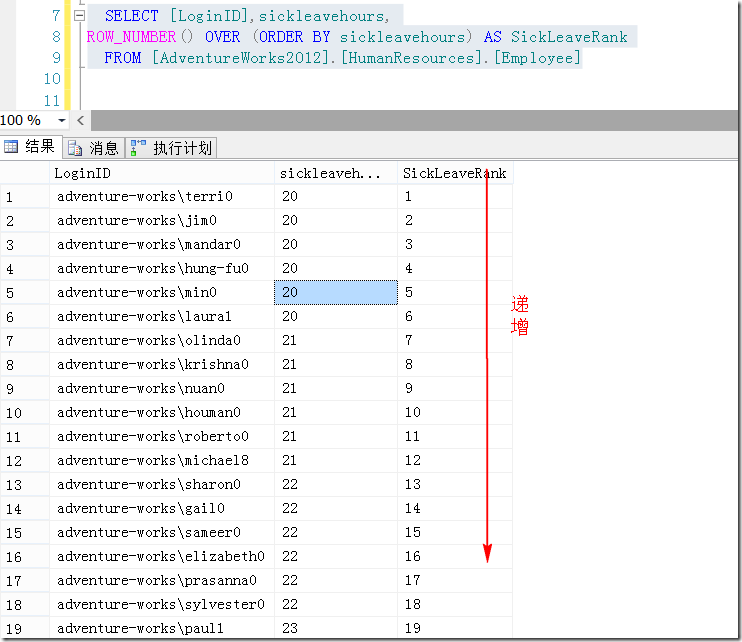This screenshot has width=742, height=642.
Task: Collapse the SELECT statement code block
Action: (x=79, y=16)
